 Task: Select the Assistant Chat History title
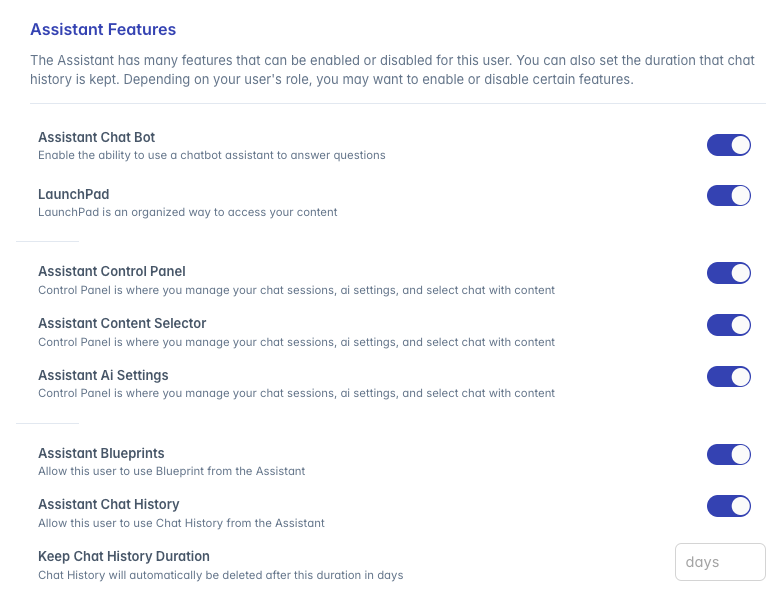tap(109, 504)
